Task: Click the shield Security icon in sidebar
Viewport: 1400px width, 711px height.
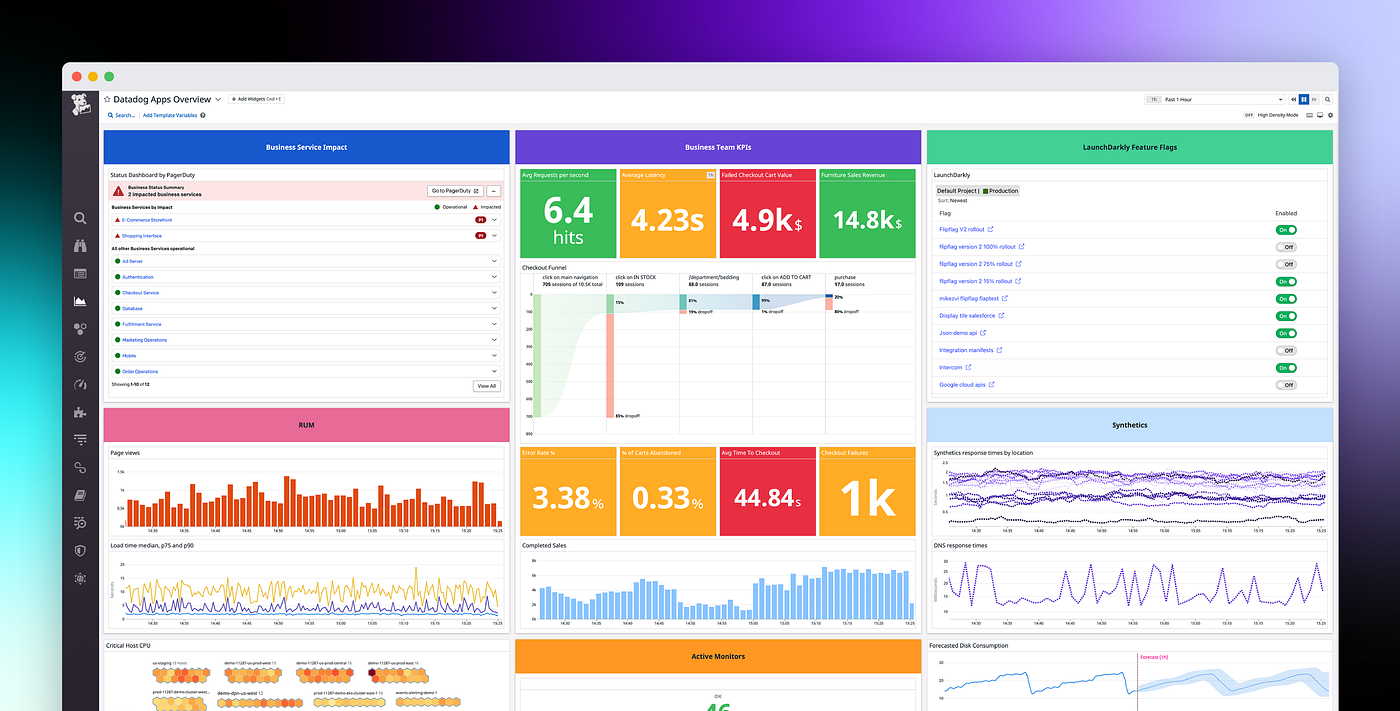Action: click(x=80, y=550)
